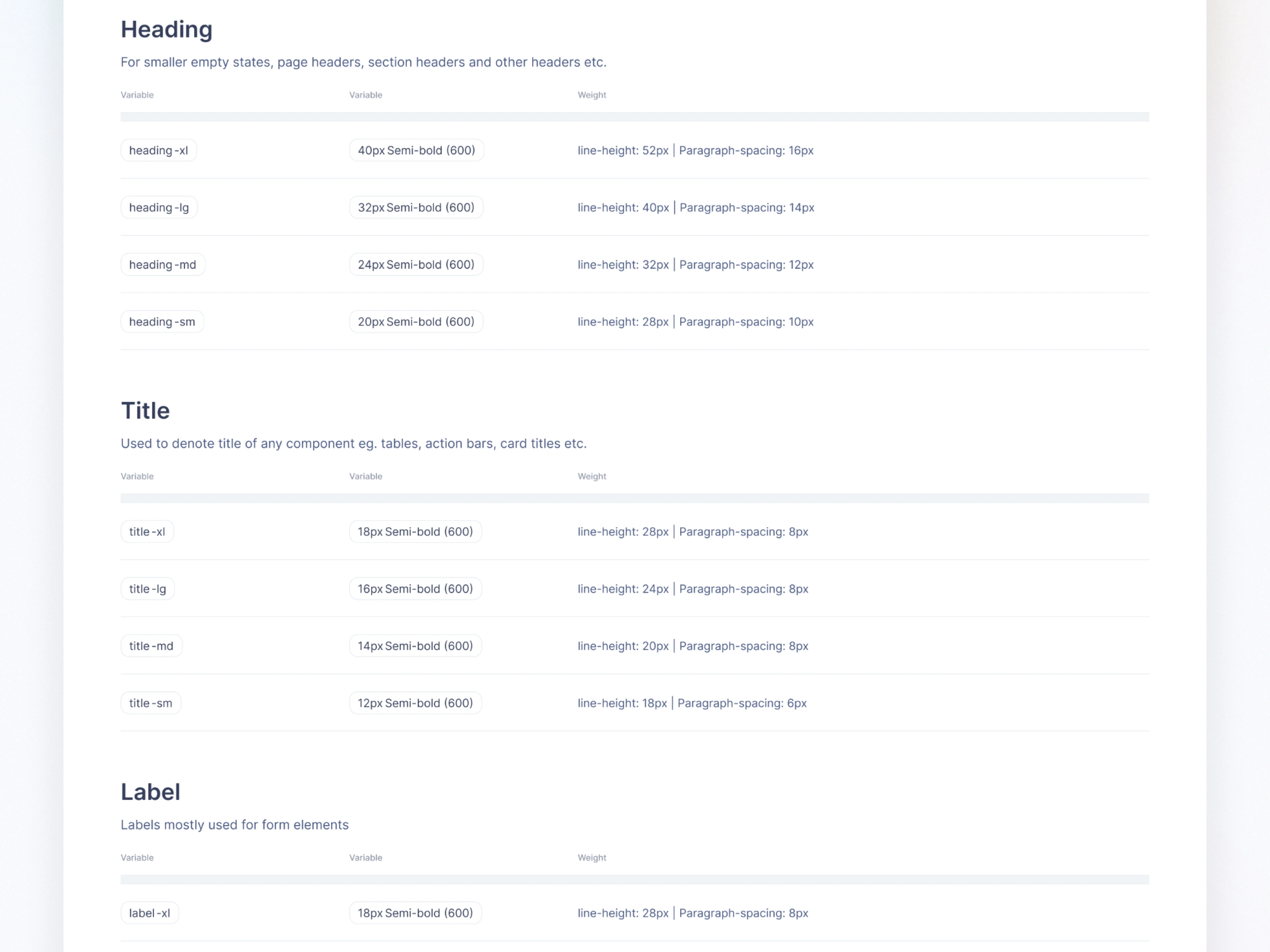Click Weight column header in Heading table

tap(591, 95)
